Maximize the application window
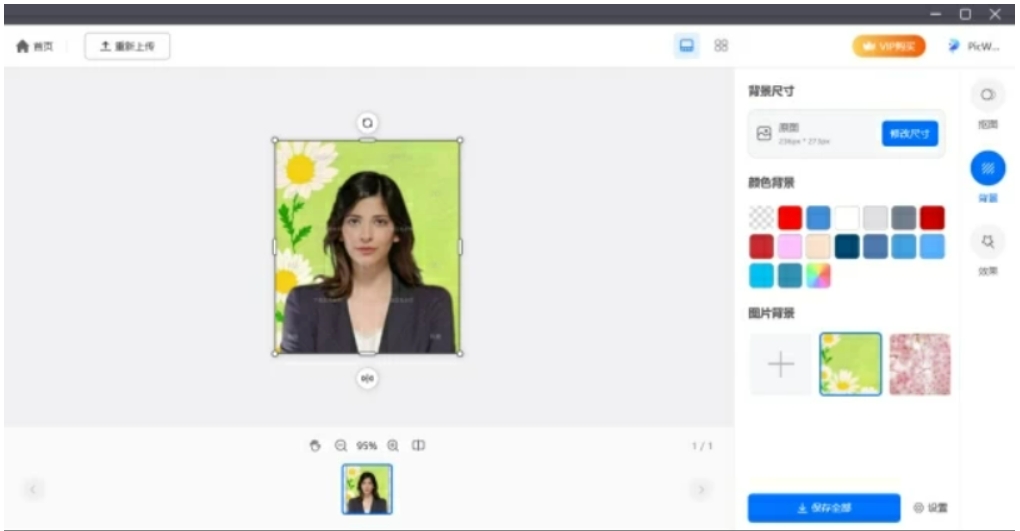 965,14
